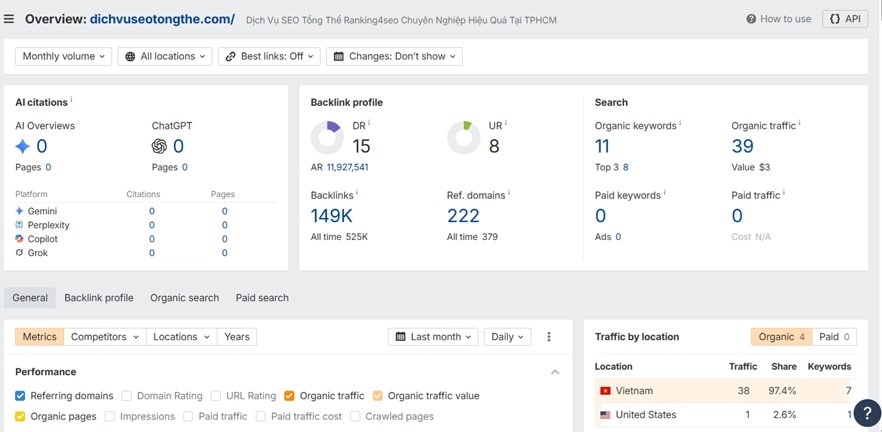Uncheck Organic pages checkbox

tap(20, 417)
